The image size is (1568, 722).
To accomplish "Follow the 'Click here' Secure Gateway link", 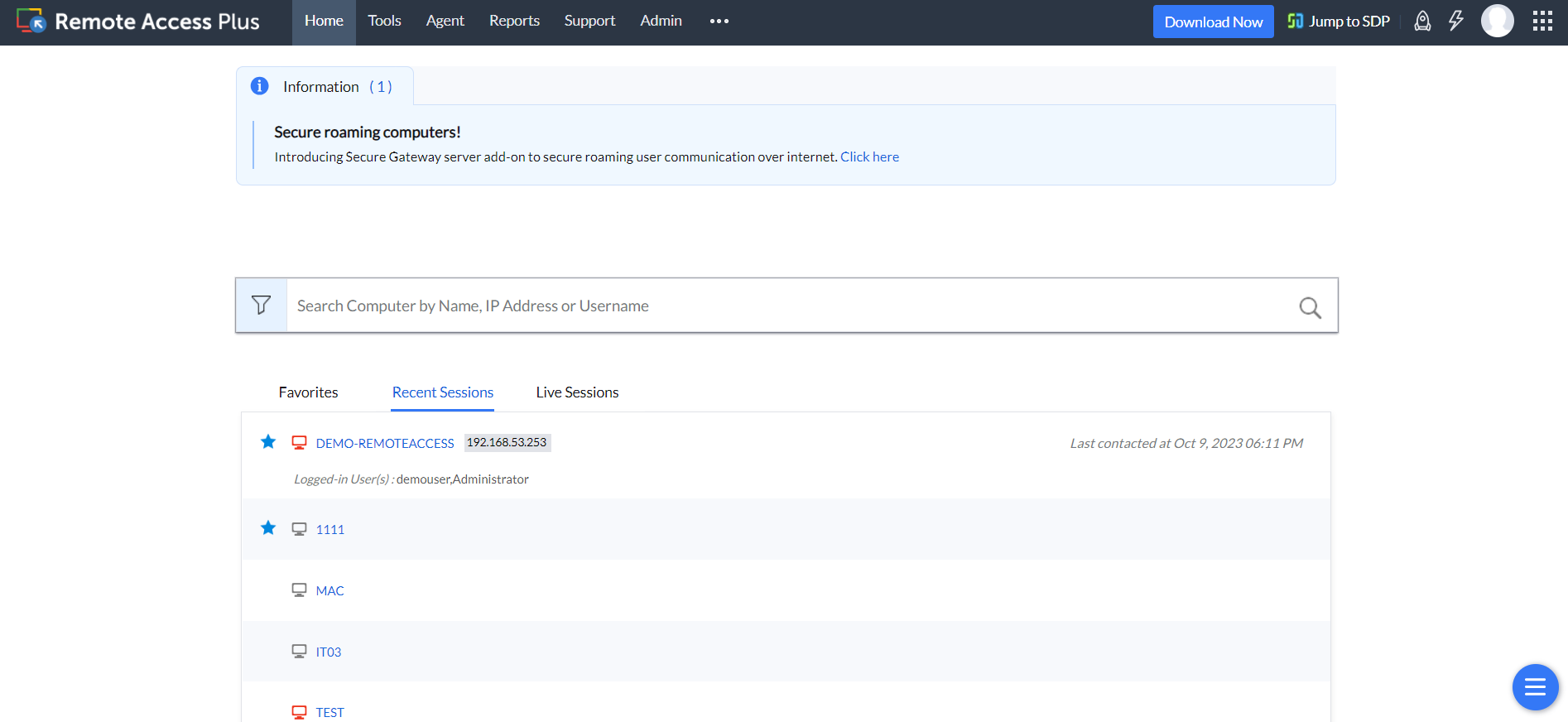I will [870, 156].
